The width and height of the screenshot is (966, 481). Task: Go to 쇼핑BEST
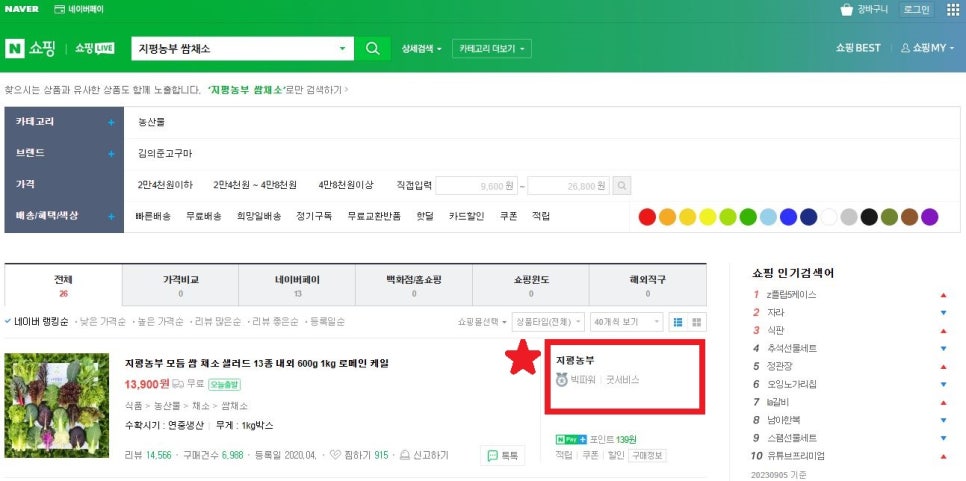click(x=858, y=48)
